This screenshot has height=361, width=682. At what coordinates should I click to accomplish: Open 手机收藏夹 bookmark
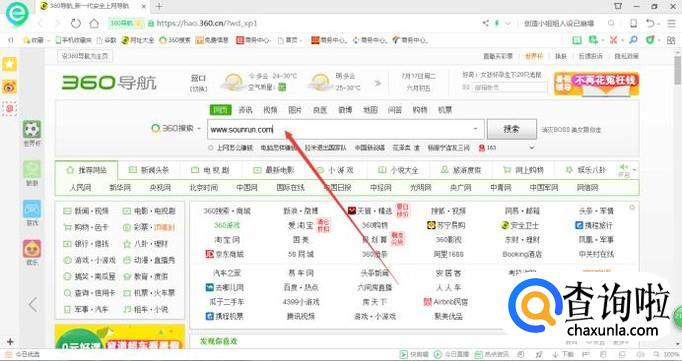[x=74, y=40]
